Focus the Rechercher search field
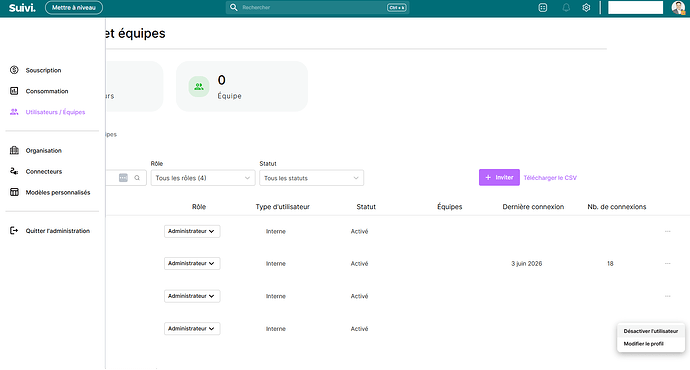 click(317, 7)
